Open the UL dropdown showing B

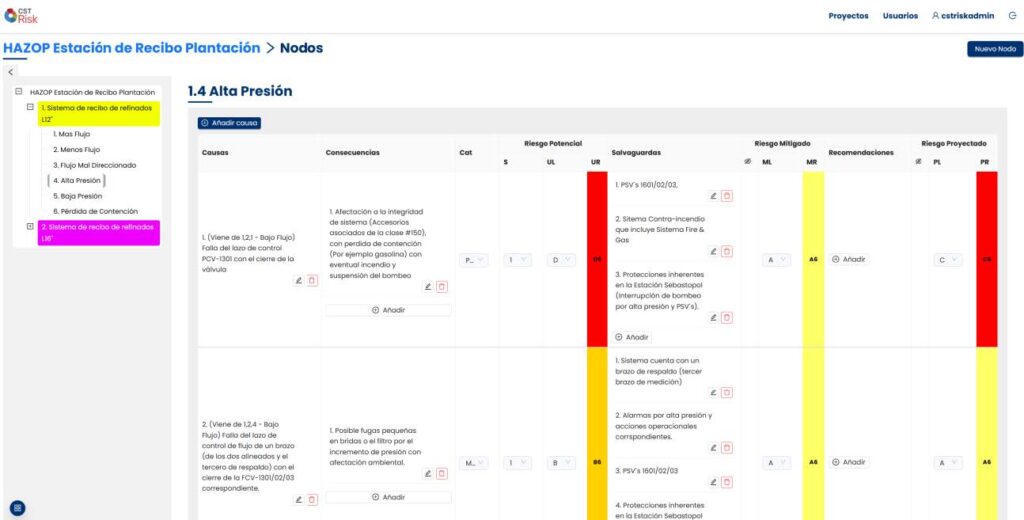coord(561,463)
